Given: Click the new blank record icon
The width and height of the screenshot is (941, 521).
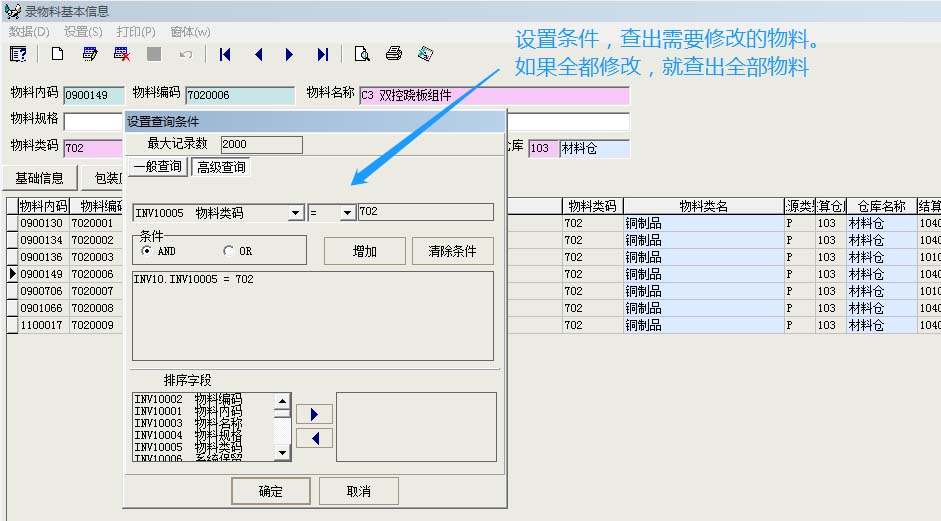Looking at the screenshot, I should [57, 54].
